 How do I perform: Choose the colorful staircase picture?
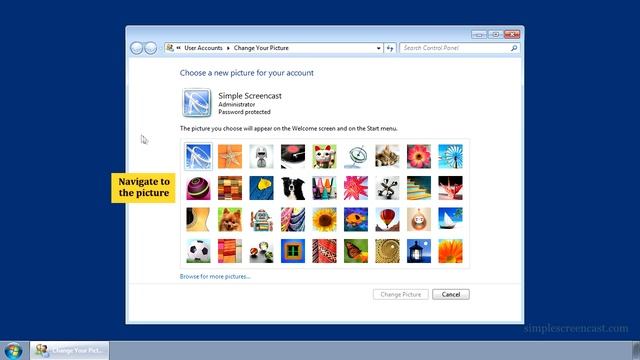419,188
